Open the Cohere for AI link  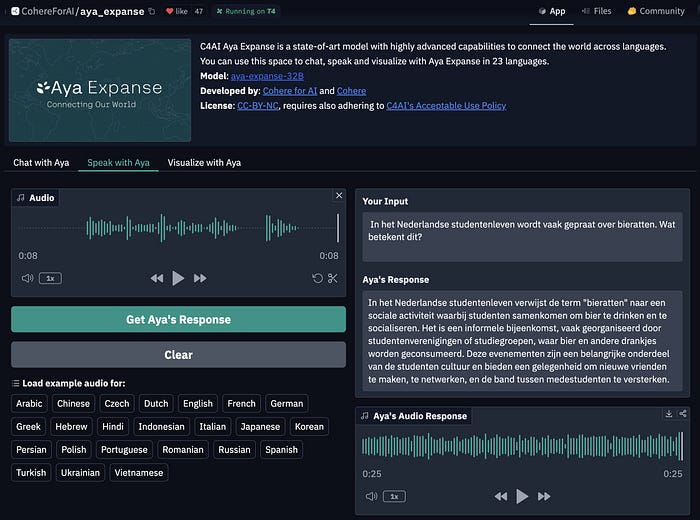click(x=290, y=91)
